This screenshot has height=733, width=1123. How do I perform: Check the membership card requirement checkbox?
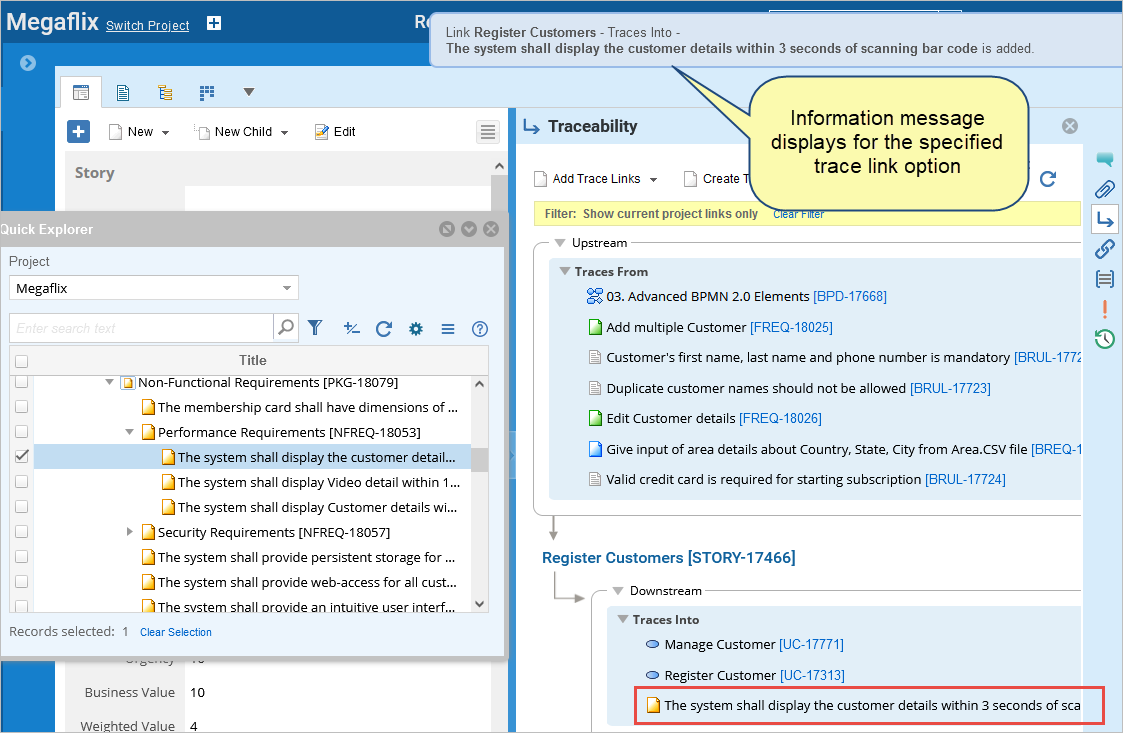click(x=21, y=407)
